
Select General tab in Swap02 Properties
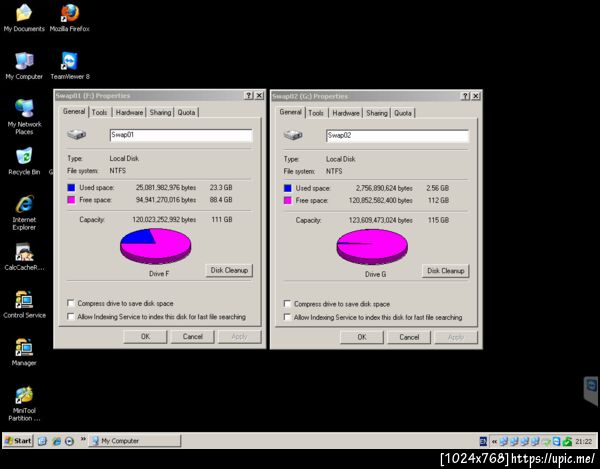tap(290, 112)
